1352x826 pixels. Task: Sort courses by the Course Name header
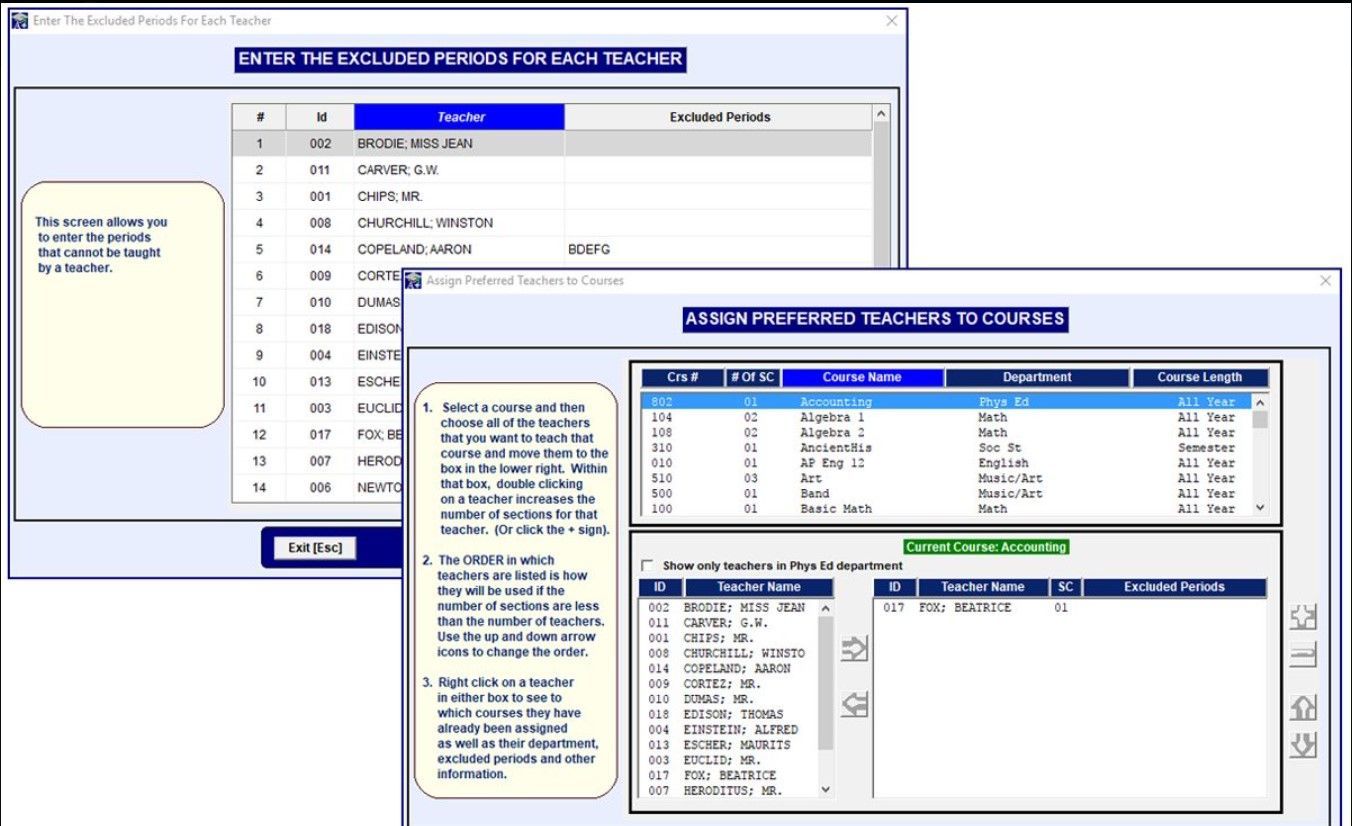point(862,377)
